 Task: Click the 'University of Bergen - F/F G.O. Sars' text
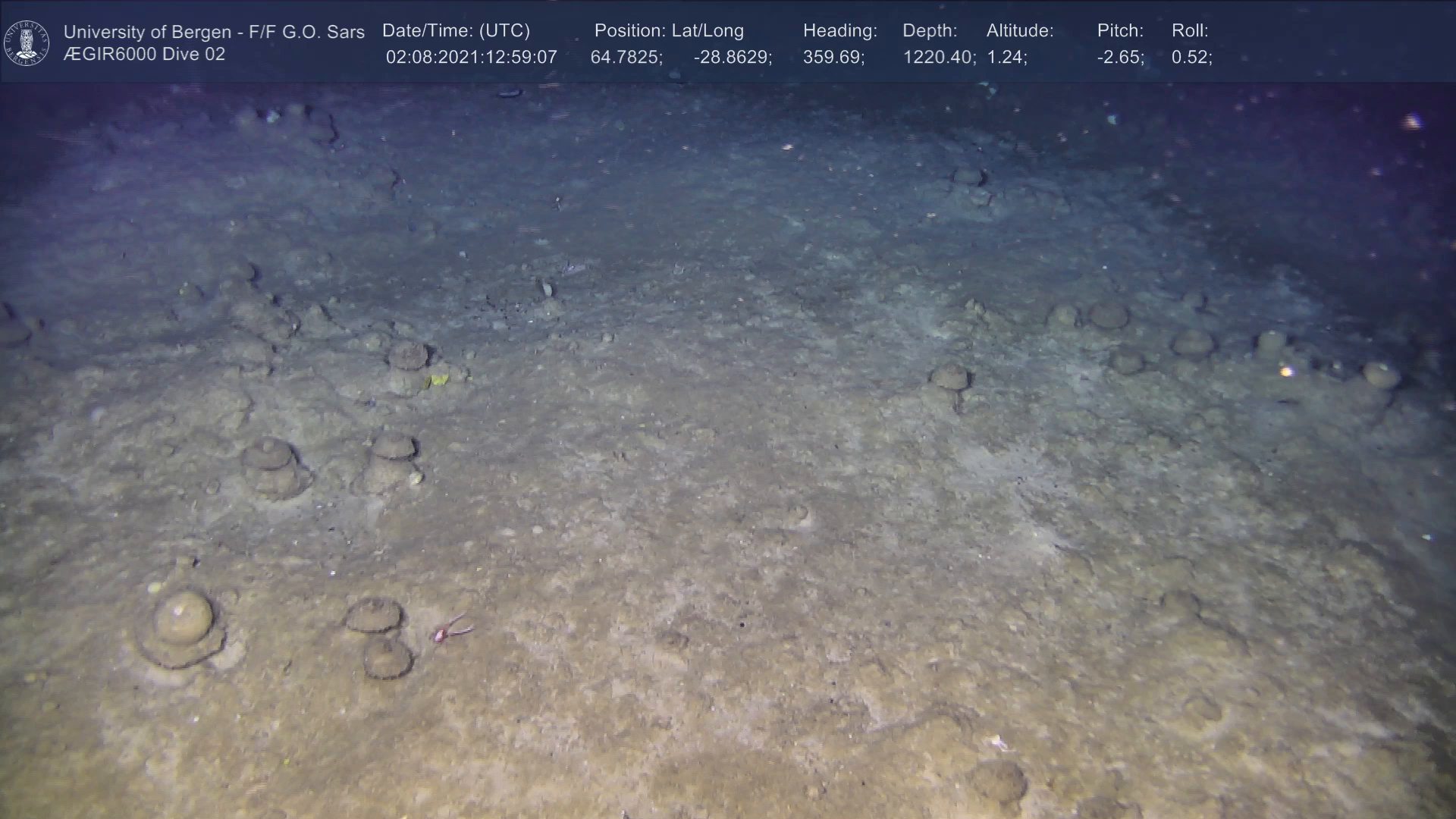(214, 32)
